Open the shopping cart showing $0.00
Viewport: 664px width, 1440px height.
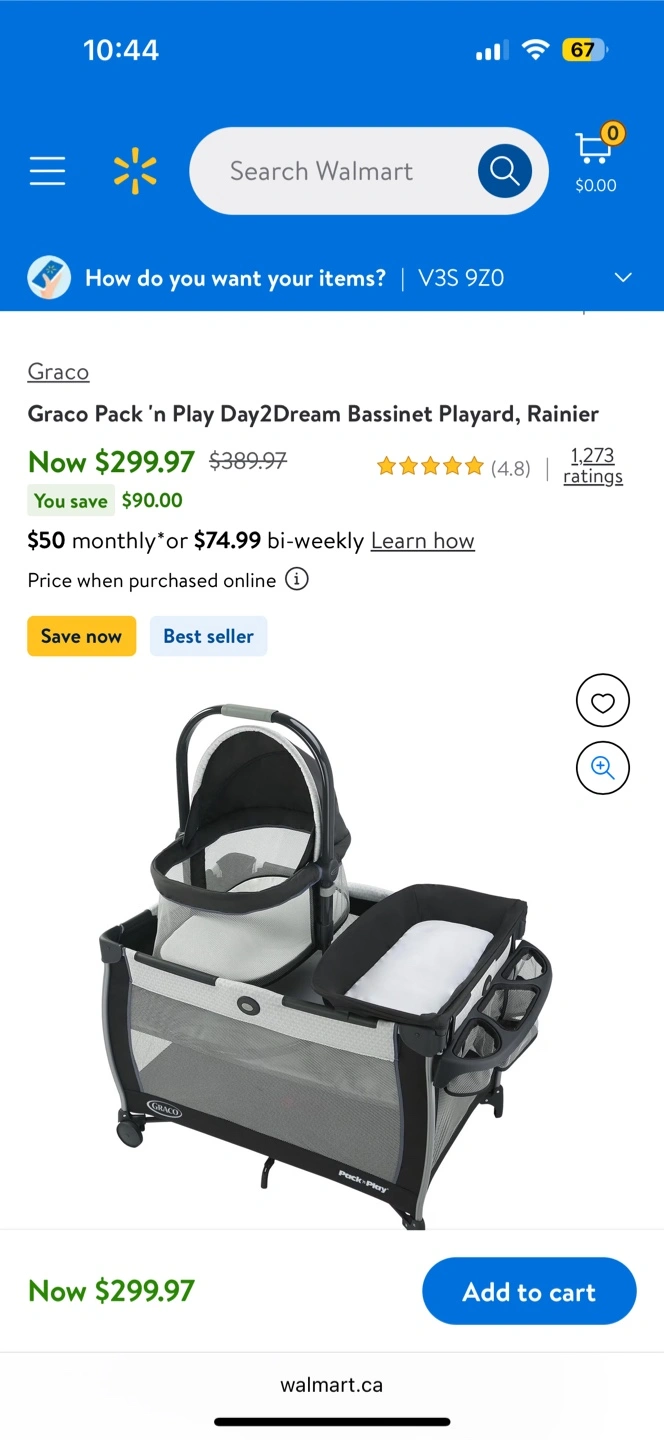(x=596, y=159)
